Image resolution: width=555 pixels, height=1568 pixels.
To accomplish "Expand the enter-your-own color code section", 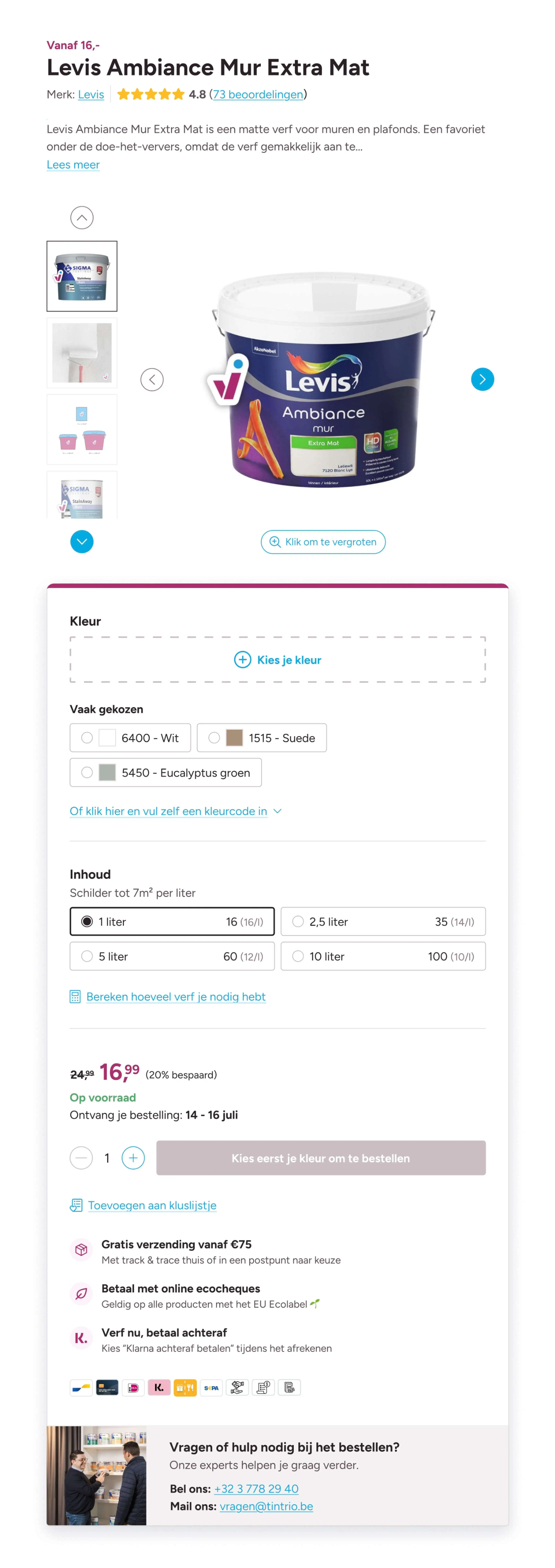I will tap(175, 811).
